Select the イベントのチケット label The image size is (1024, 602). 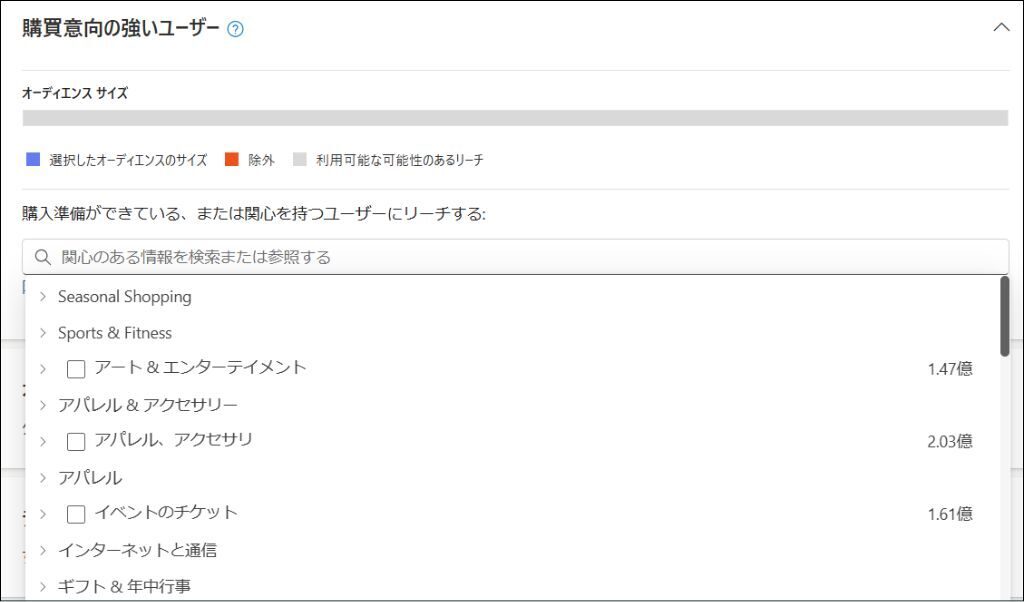coord(166,513)
